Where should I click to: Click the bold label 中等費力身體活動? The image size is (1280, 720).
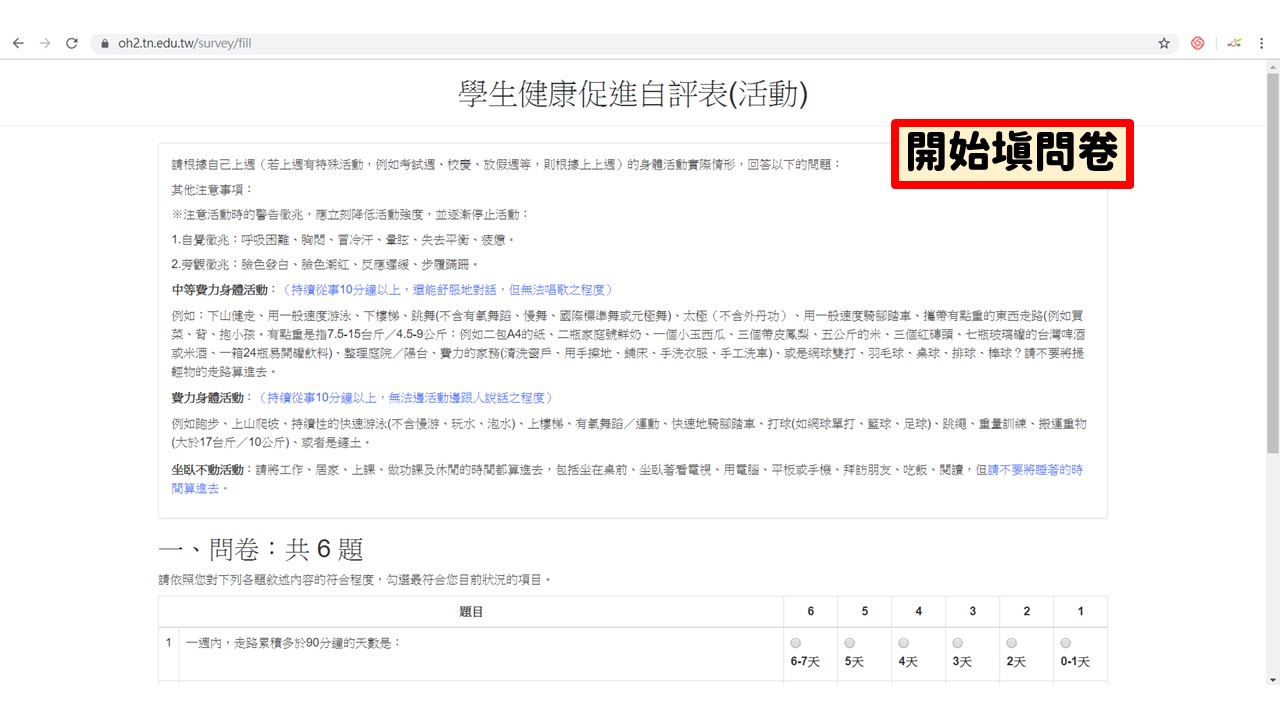(219, 290)
